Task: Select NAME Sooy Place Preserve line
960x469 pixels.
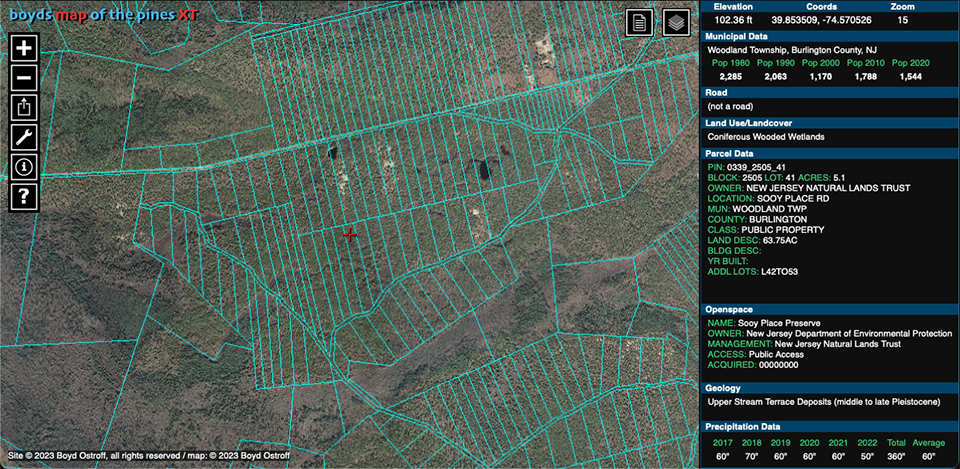Action: 763,323
